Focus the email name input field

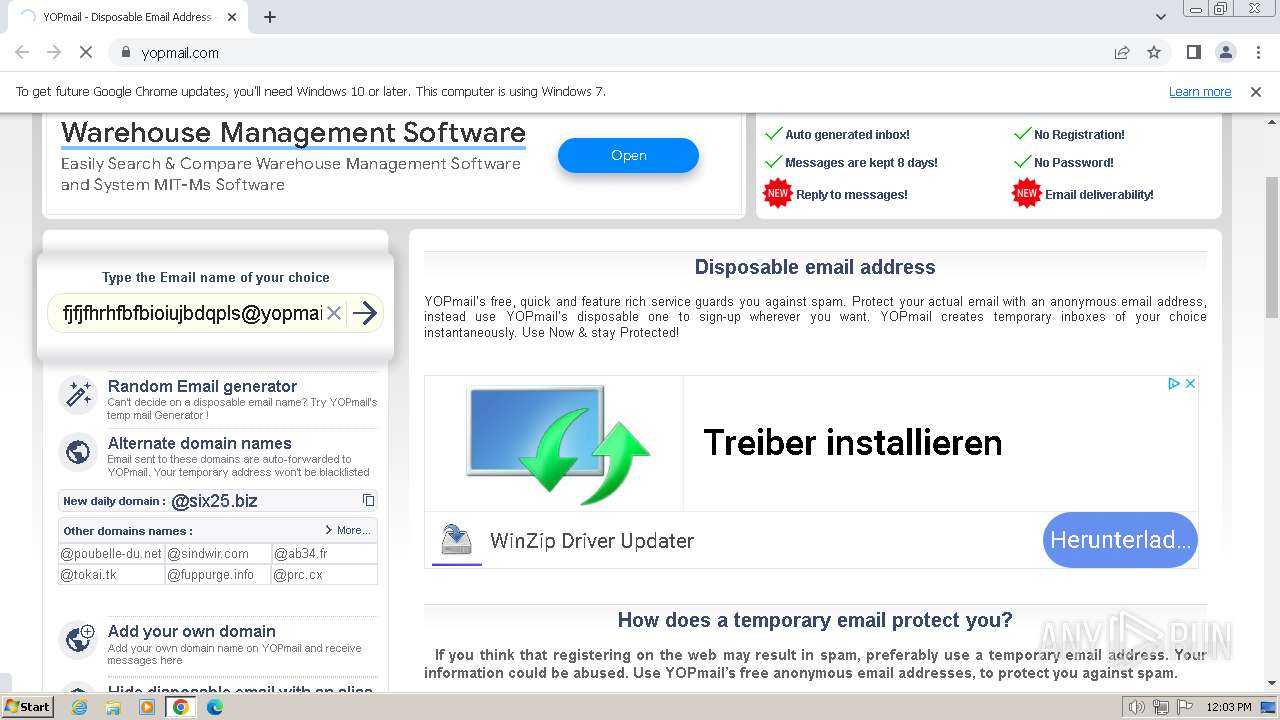pos(192,313)
